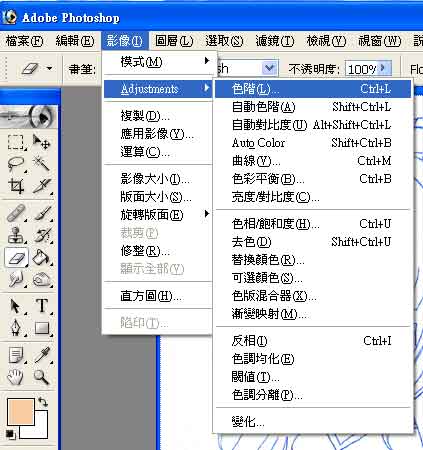
Task: Choose 替換顏色(R) command
Action: pyautogui.click(x=313, y=260)
